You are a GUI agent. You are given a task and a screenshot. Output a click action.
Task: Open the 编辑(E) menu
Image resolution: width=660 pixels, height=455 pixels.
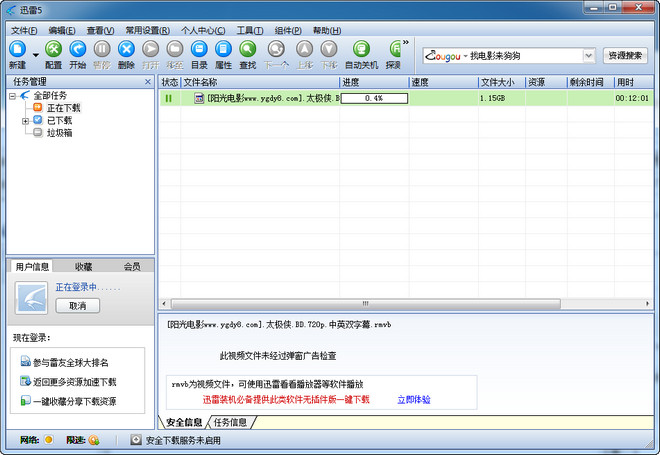[x=62, y=31]
